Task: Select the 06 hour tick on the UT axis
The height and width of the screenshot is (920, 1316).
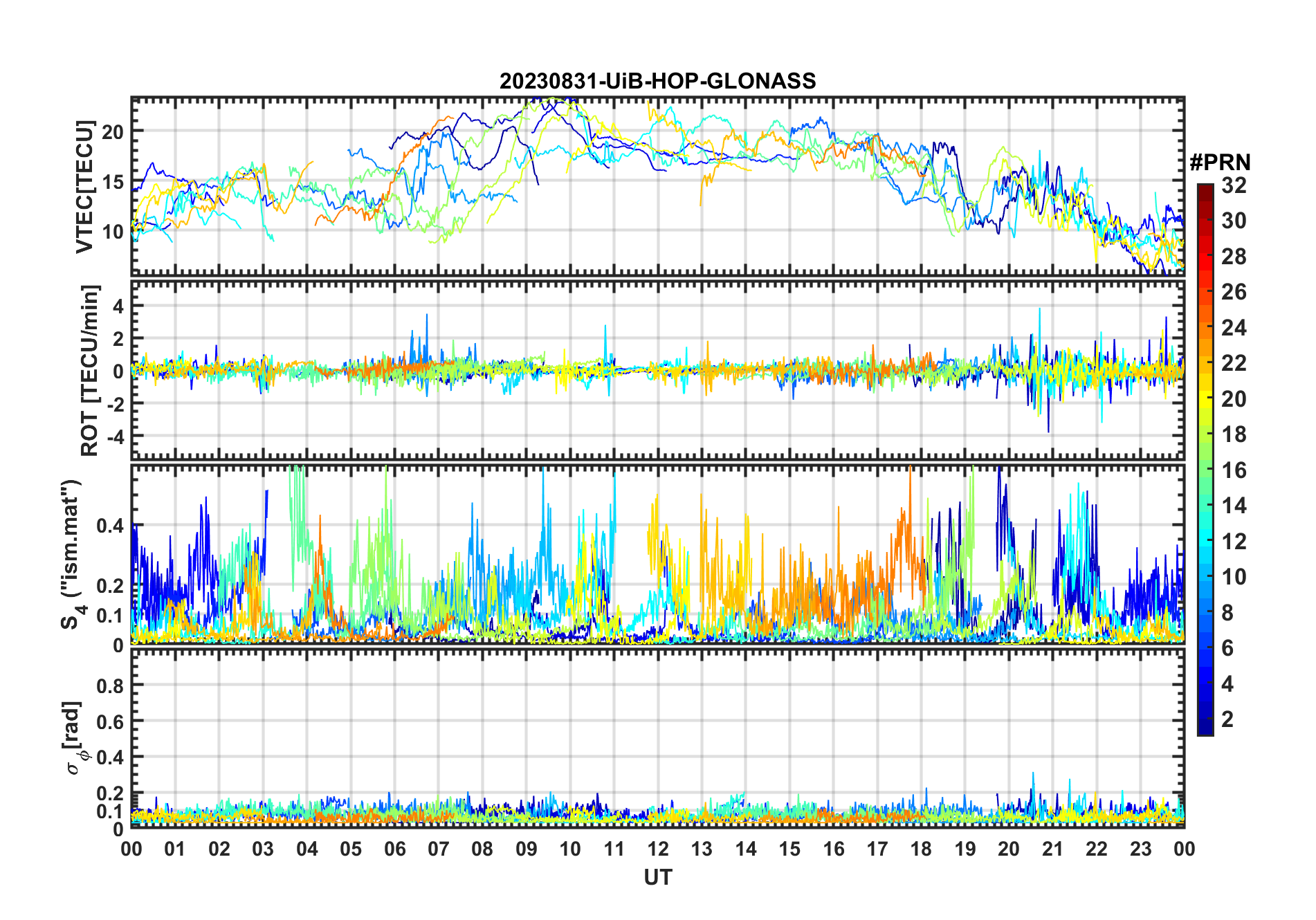Action: click(x=394, y=849)
